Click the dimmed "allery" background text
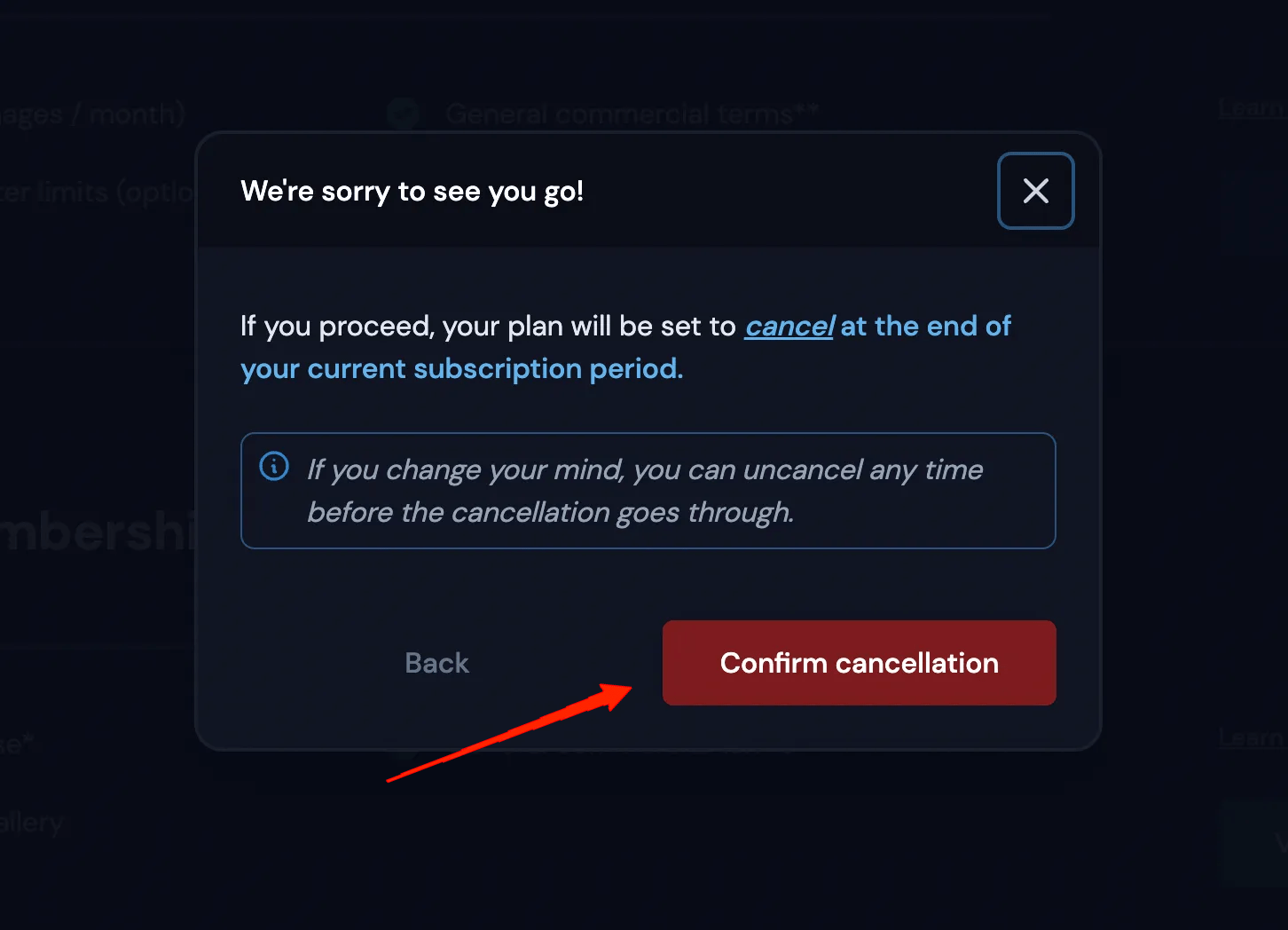 [x=32, y=823]
